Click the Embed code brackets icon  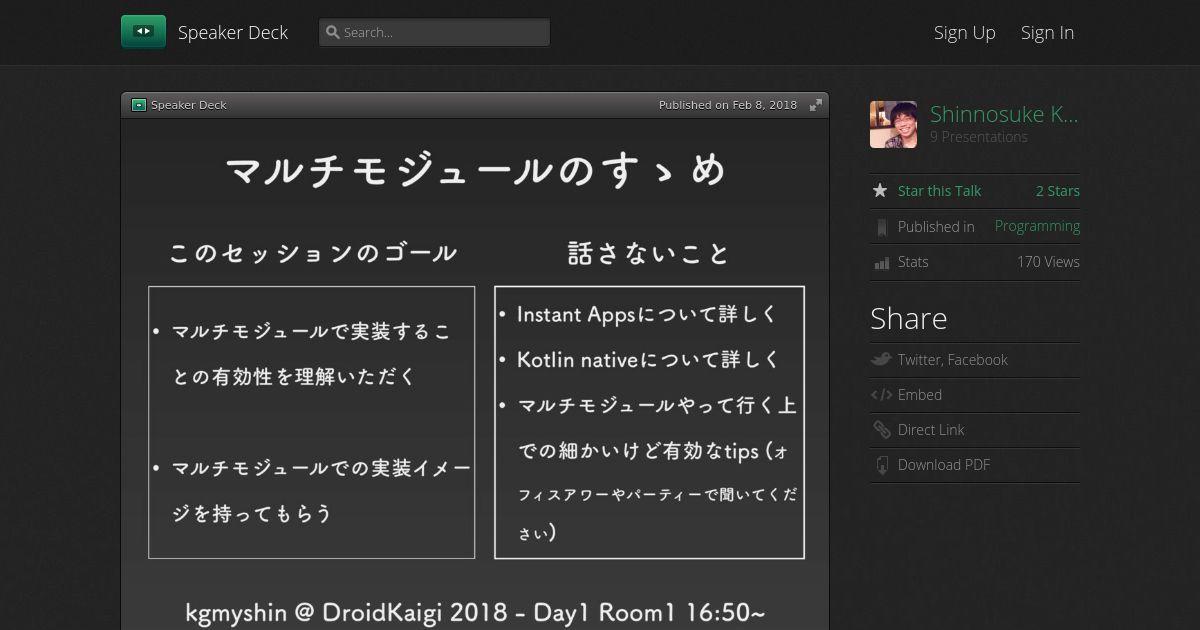881,395
